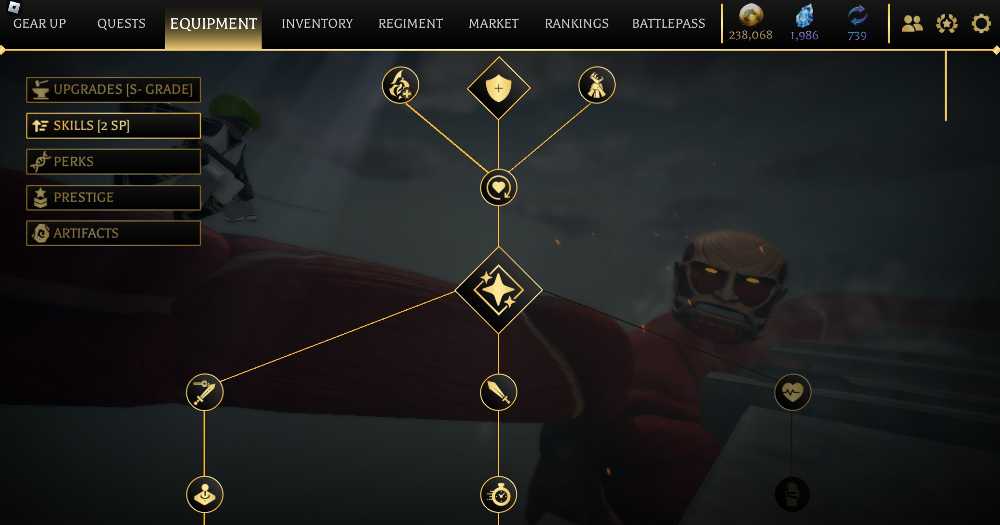Click the gold coin currency counter
Viewport: 1000px width, 525px height.
point(751,22)
